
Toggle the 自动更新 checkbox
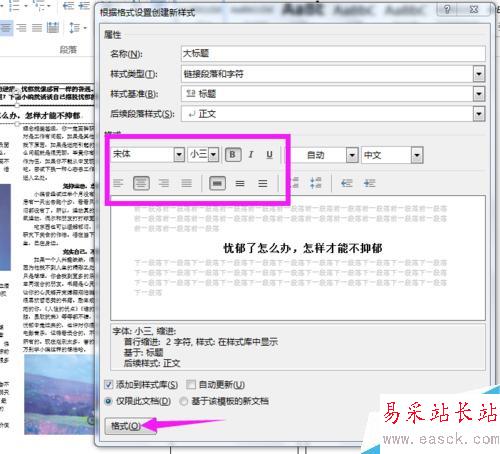tap(191, 385)
